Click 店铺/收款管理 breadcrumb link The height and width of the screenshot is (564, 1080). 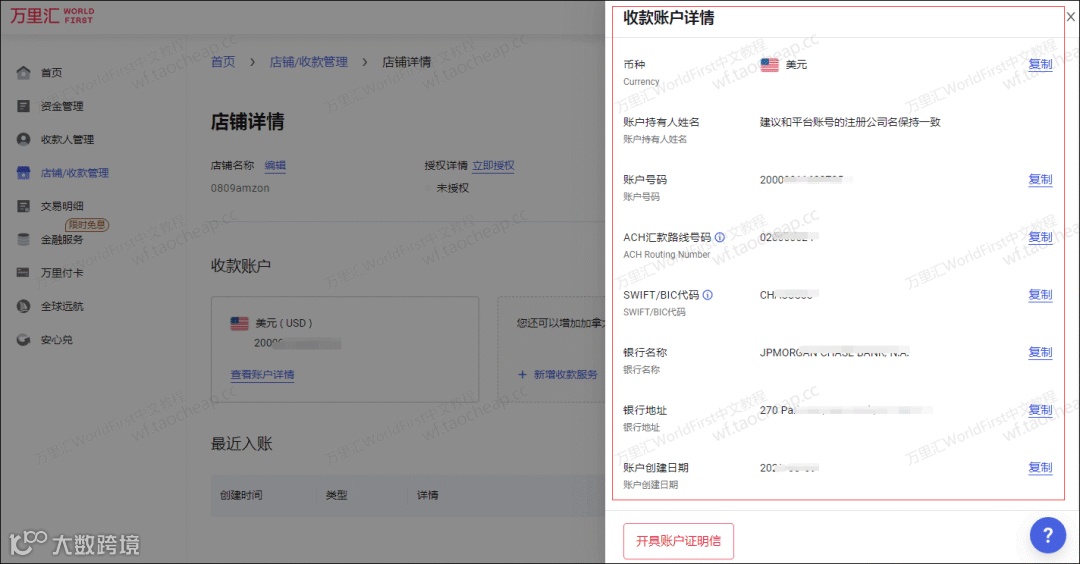click(x=309, y=62)
